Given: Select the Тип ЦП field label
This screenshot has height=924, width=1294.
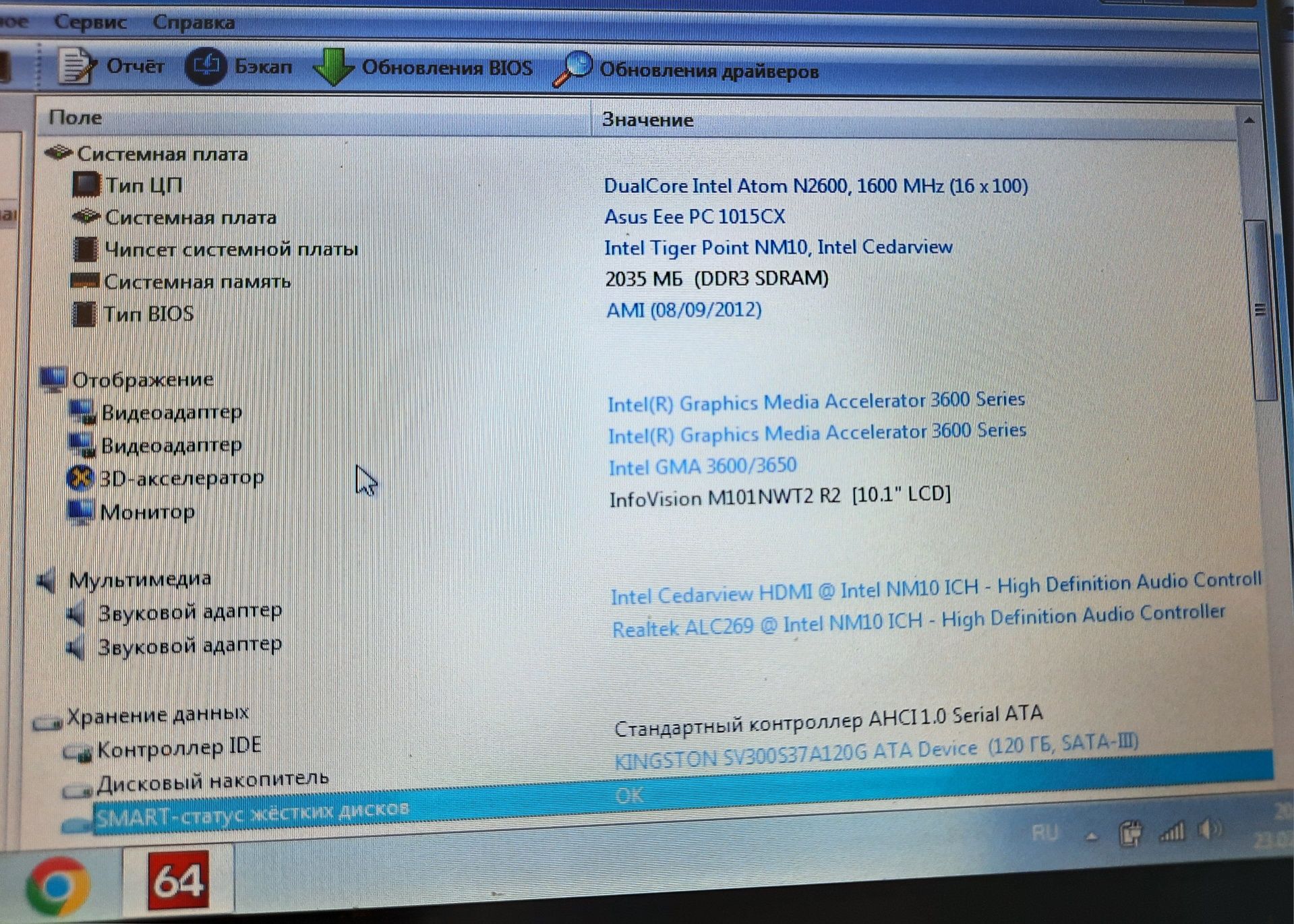Looking at the screenshot, I should click(x=143, y=185).
